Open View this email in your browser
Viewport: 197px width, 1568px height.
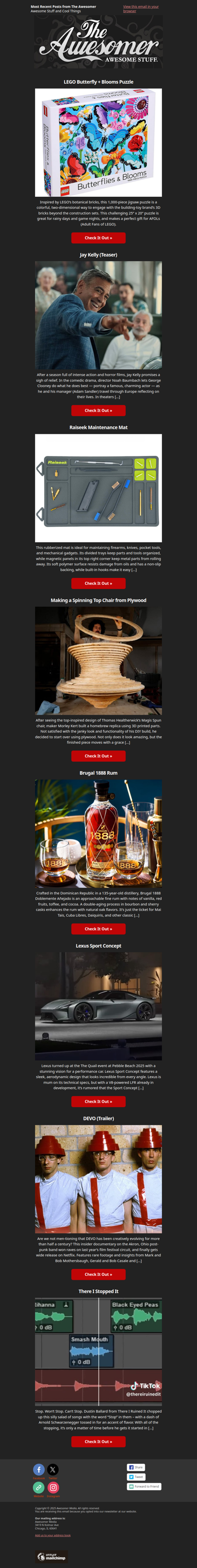point(141,8)
